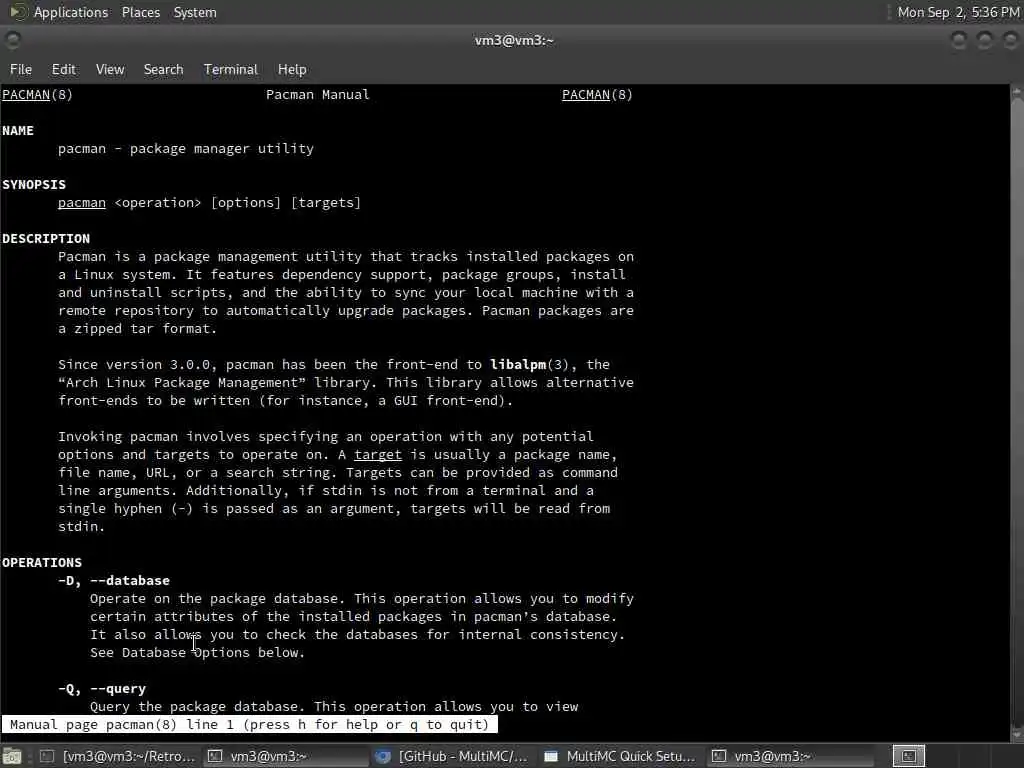Screen dimensions: 1024x768
Task: Maximize the terminal window
Action: [984, 40]
